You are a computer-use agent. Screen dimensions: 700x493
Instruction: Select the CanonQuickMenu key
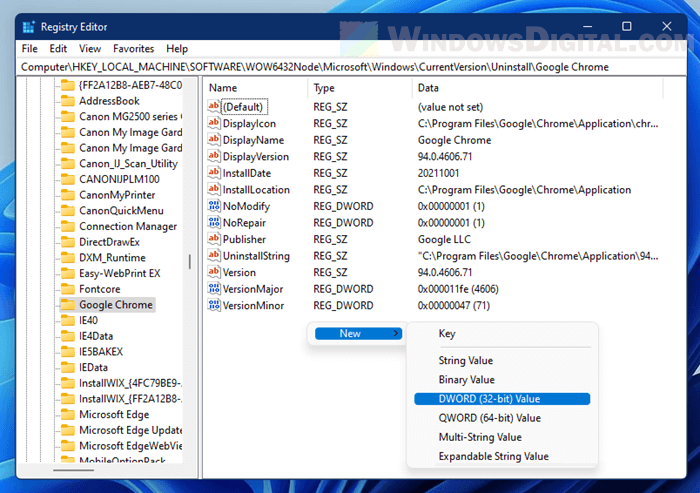point(121,210)
